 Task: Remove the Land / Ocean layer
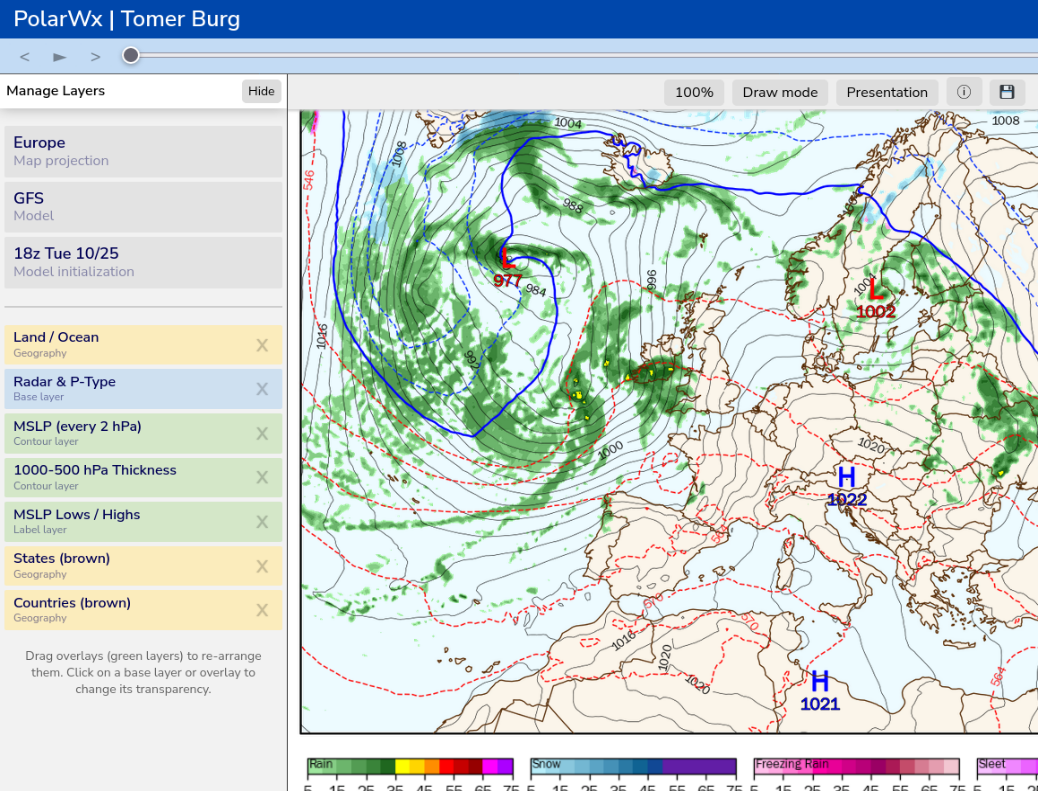point(262,345)
